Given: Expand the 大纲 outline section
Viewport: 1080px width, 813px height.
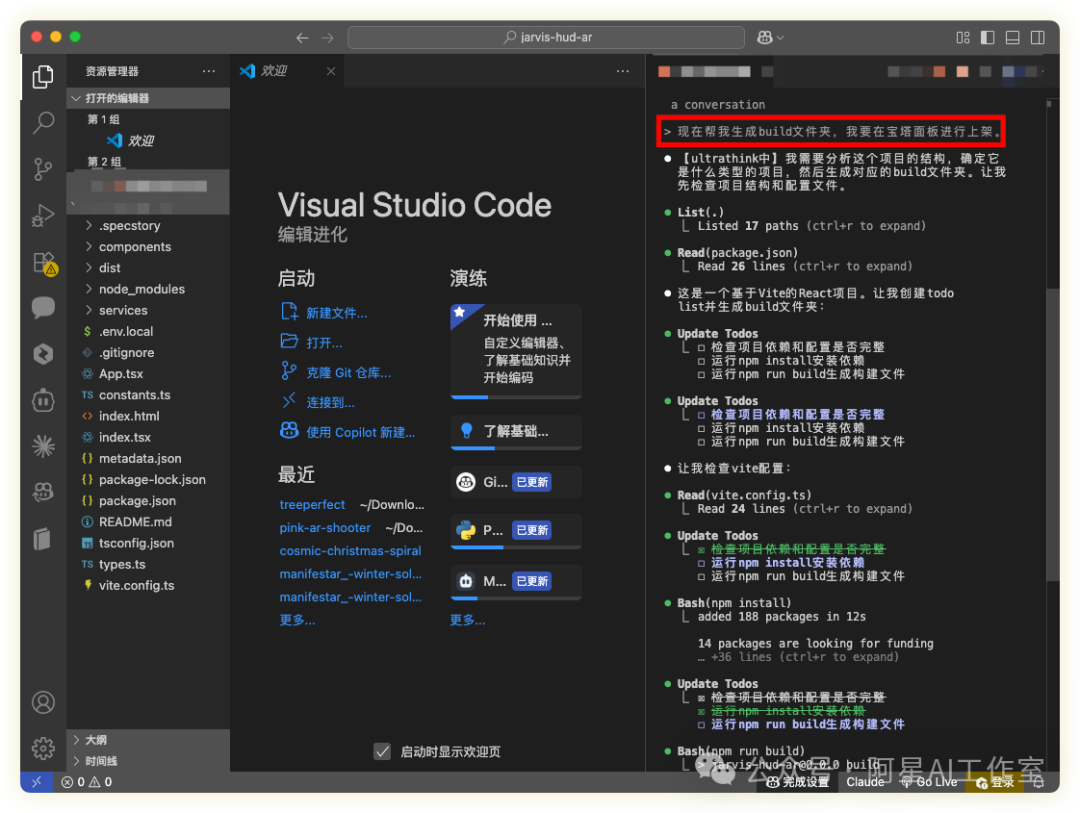Looking at the screenshot, I should point(96,740).
